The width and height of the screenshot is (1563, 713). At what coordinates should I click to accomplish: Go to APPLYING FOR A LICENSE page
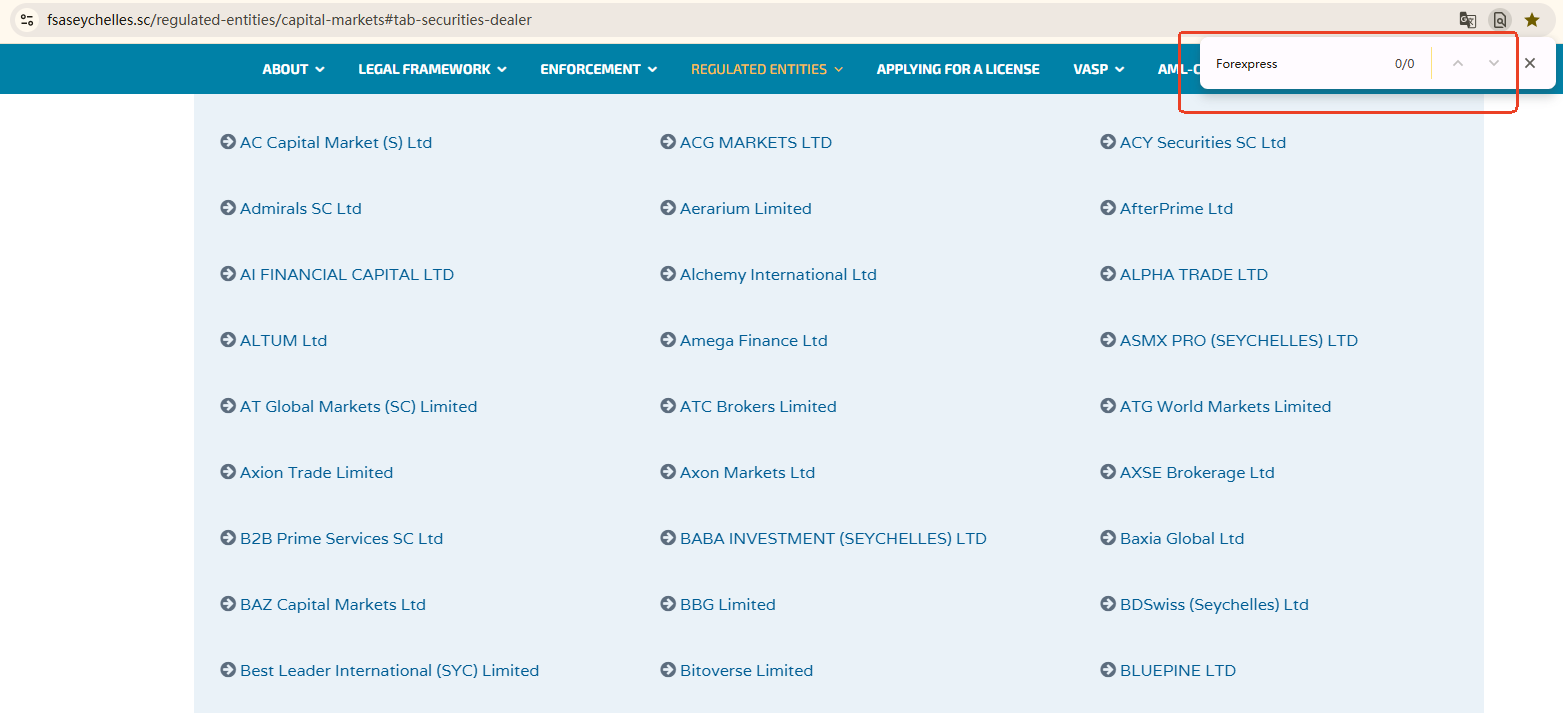pos(958,69)
